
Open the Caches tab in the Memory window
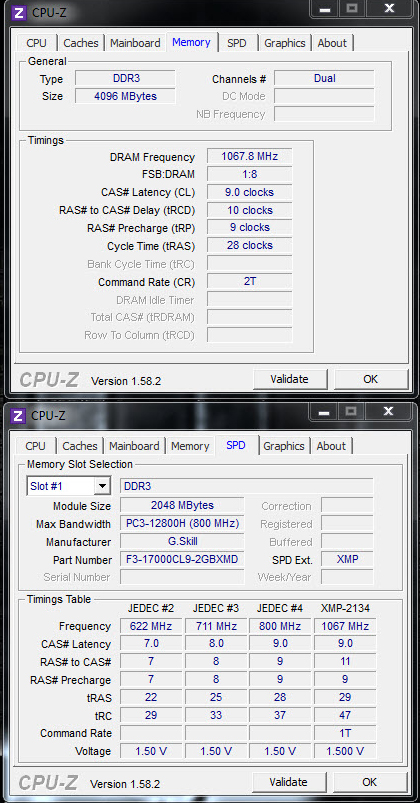click(81, 43)
